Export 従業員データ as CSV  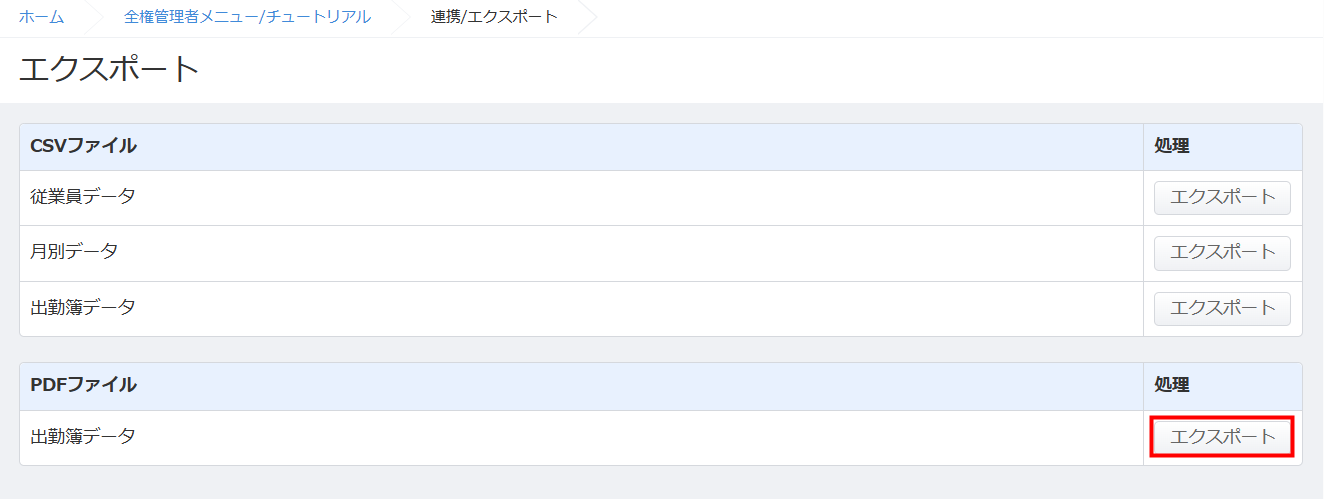(1222, 197)
